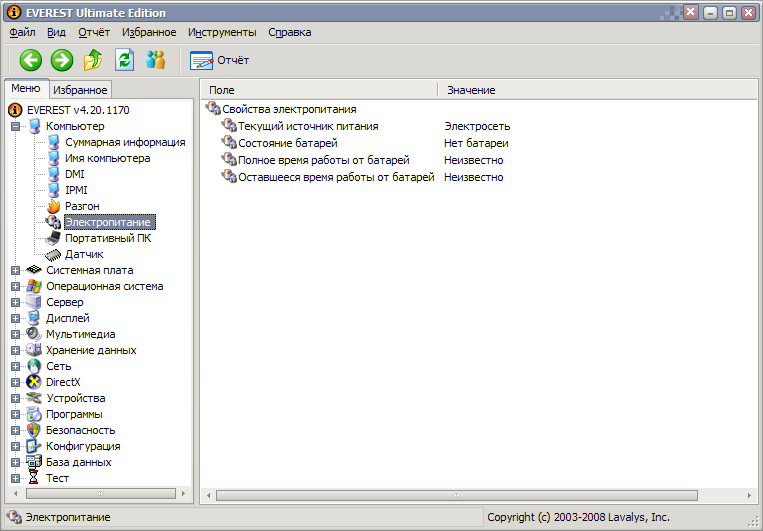Viewport: 763px width, 531px height.
Task: Click the Windows flag icon of Операционная система
Action: pos(34,286)
